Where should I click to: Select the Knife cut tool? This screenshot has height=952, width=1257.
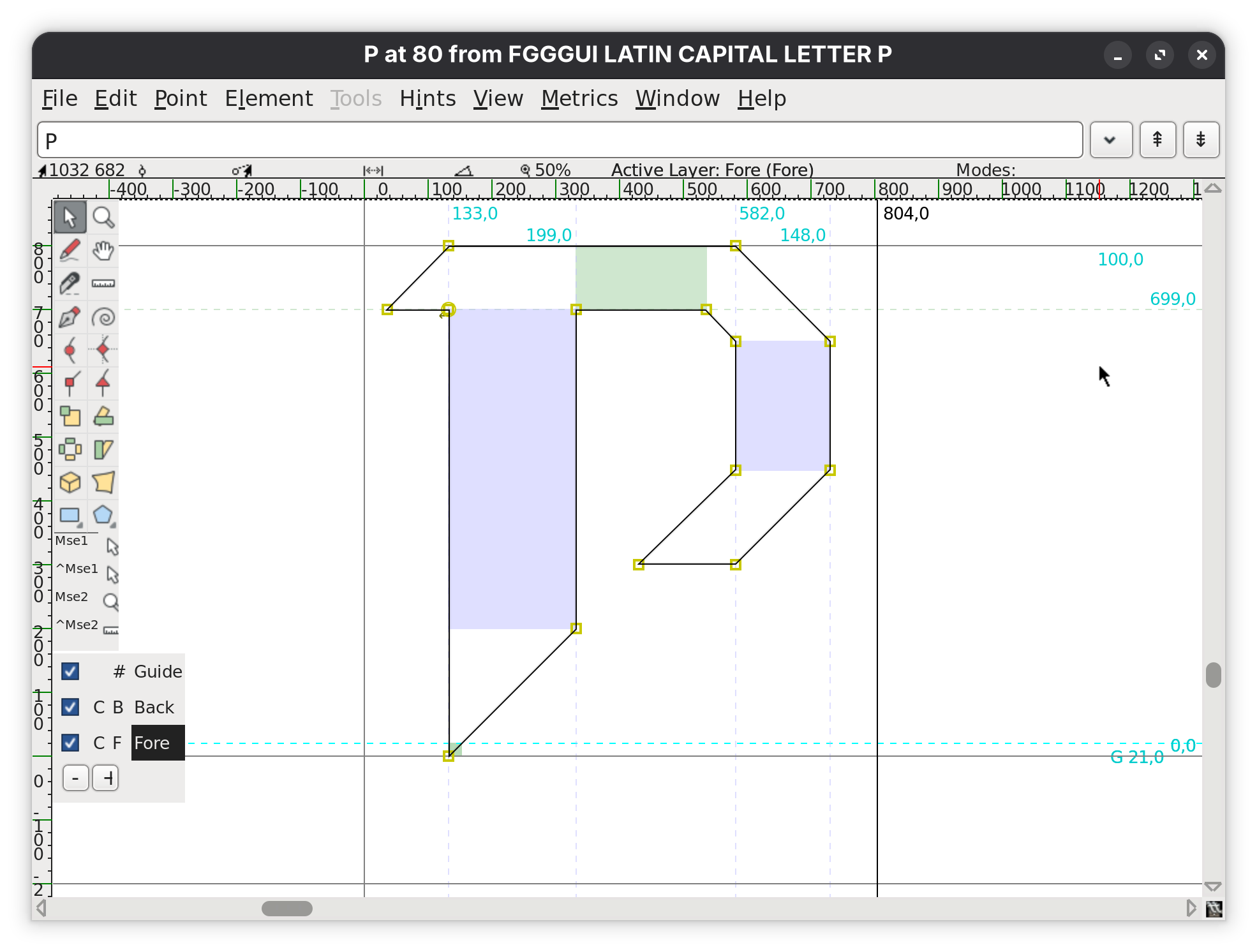[70, 283]
